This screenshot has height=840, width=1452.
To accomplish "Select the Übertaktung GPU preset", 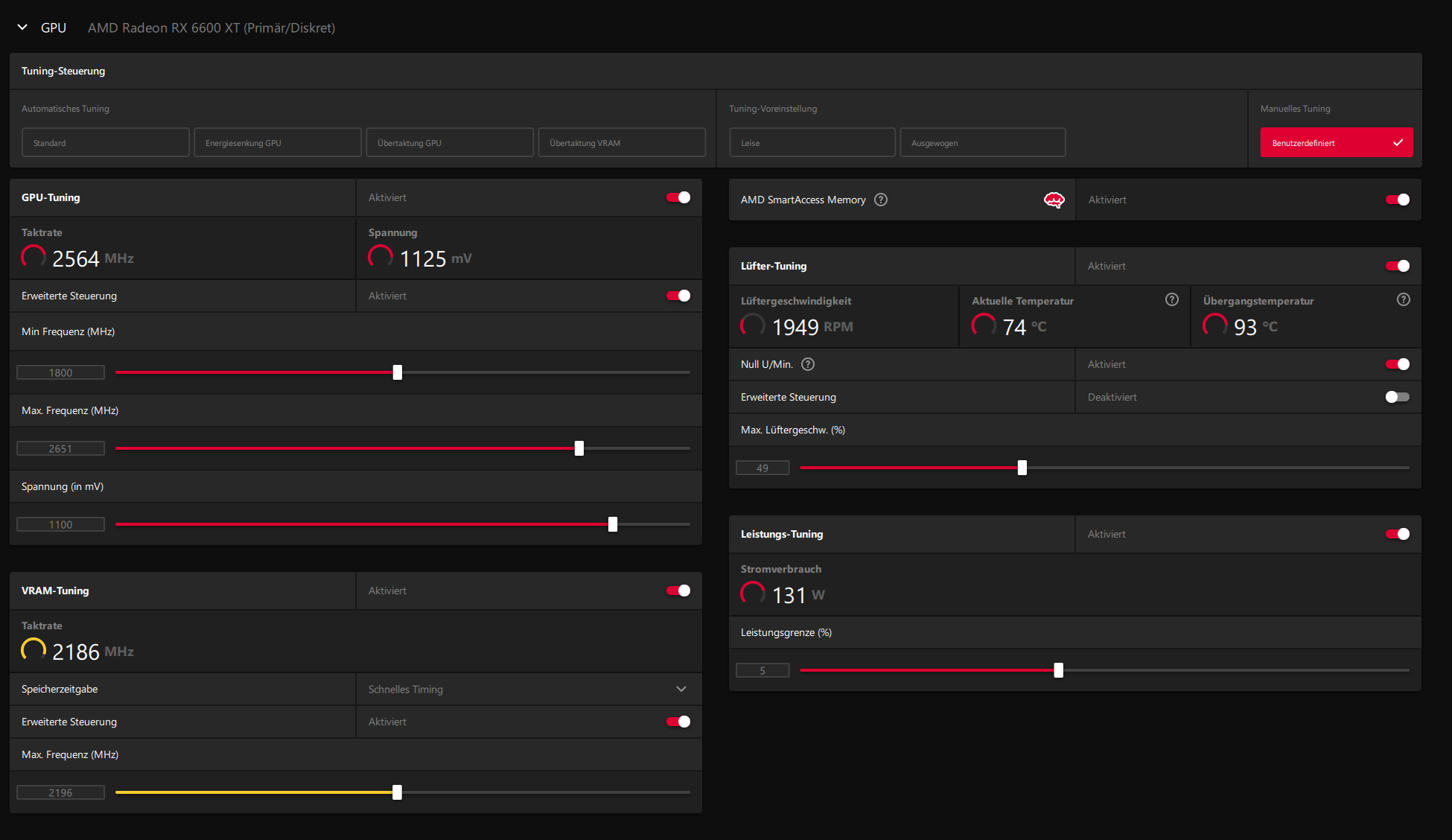I will point(449,142).
